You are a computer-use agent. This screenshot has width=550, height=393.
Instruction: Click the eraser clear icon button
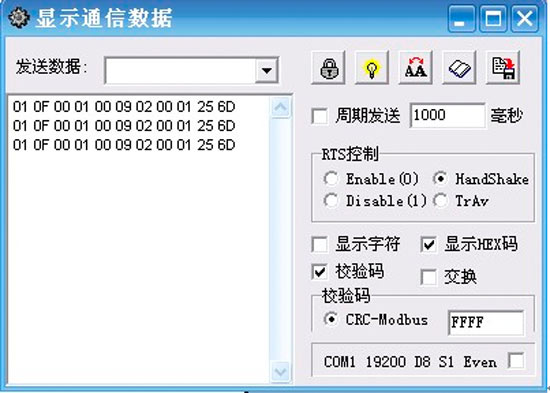pyautogui.click(x=459, y=68)
